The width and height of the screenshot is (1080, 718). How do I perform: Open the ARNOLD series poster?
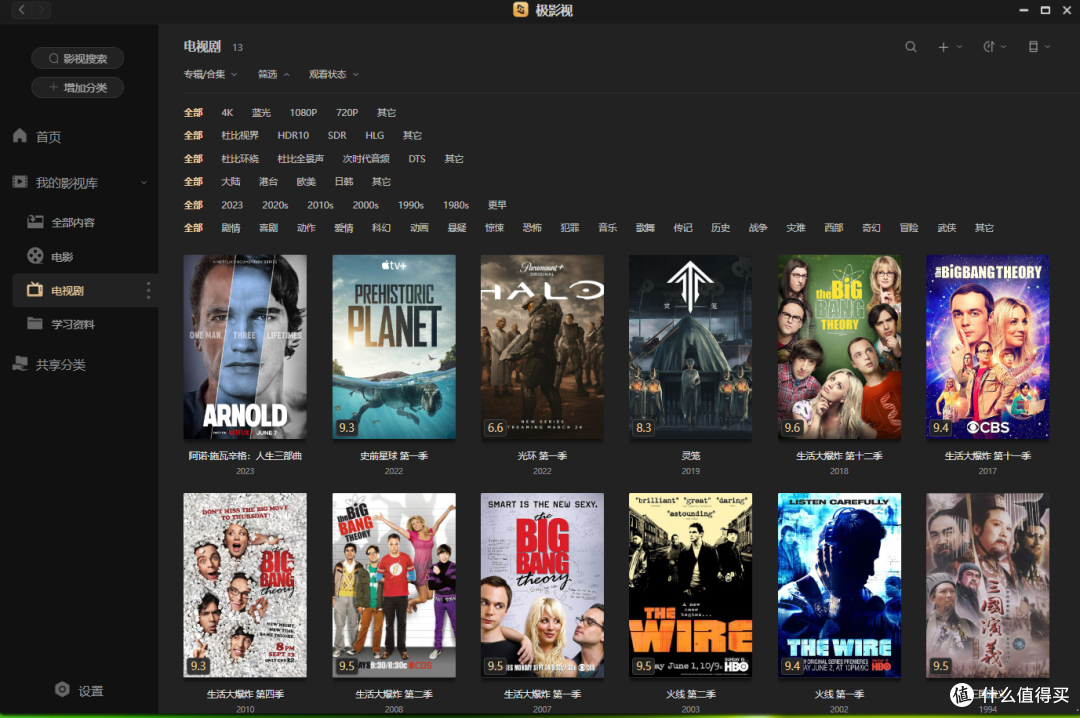(245, 347)
